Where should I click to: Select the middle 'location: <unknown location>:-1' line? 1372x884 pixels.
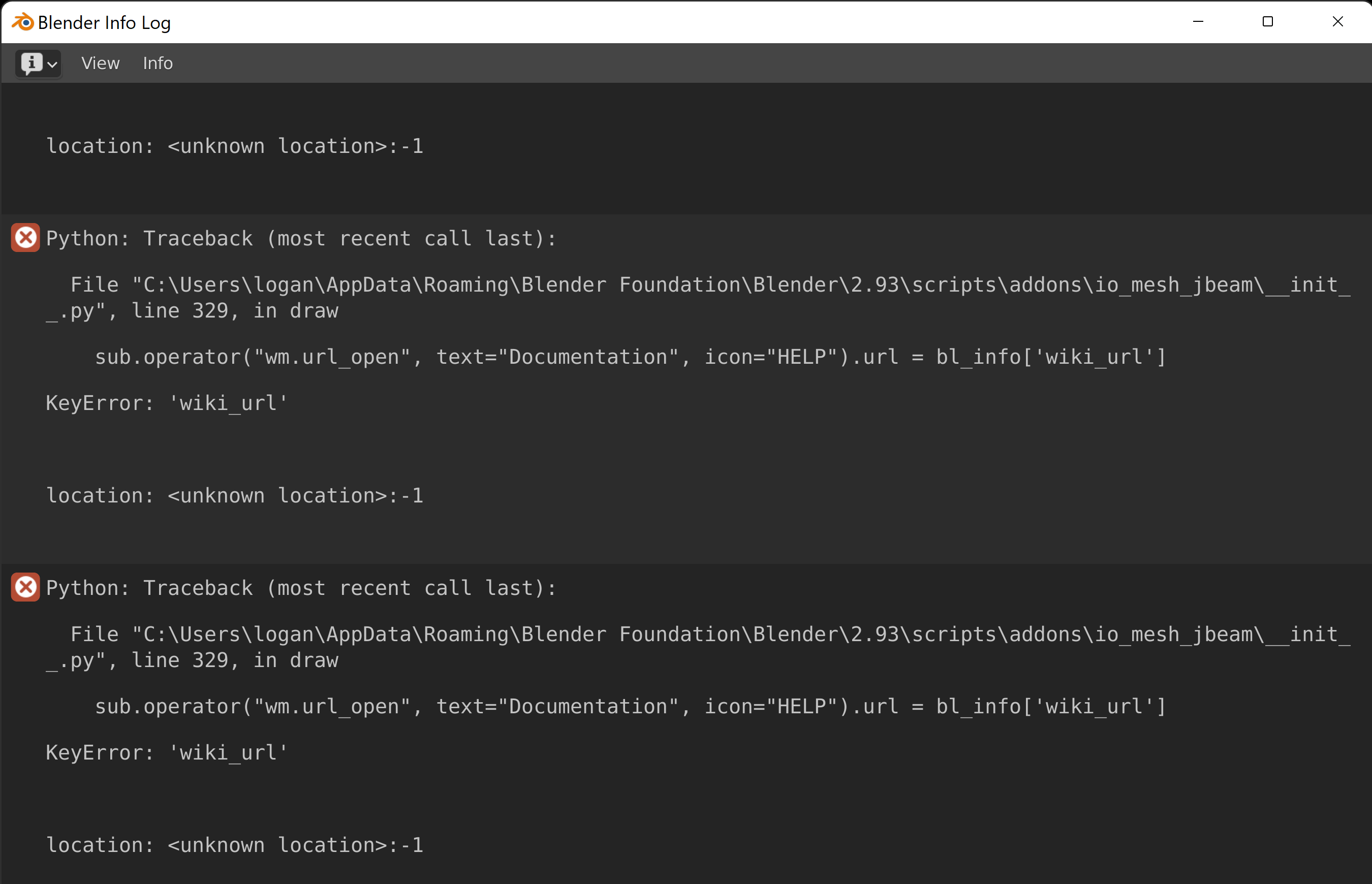[x=235, y=496]
